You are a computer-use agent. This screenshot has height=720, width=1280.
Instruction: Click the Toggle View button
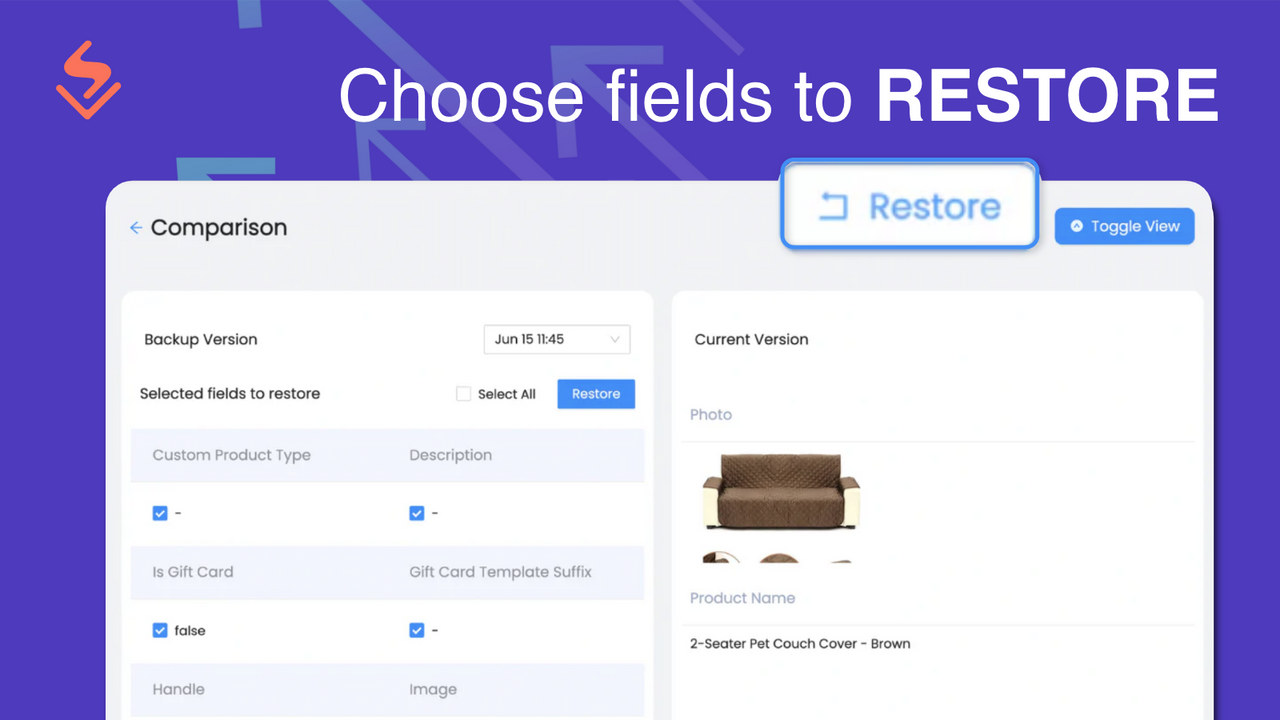pyautogui.click(x=1124, y=226)
